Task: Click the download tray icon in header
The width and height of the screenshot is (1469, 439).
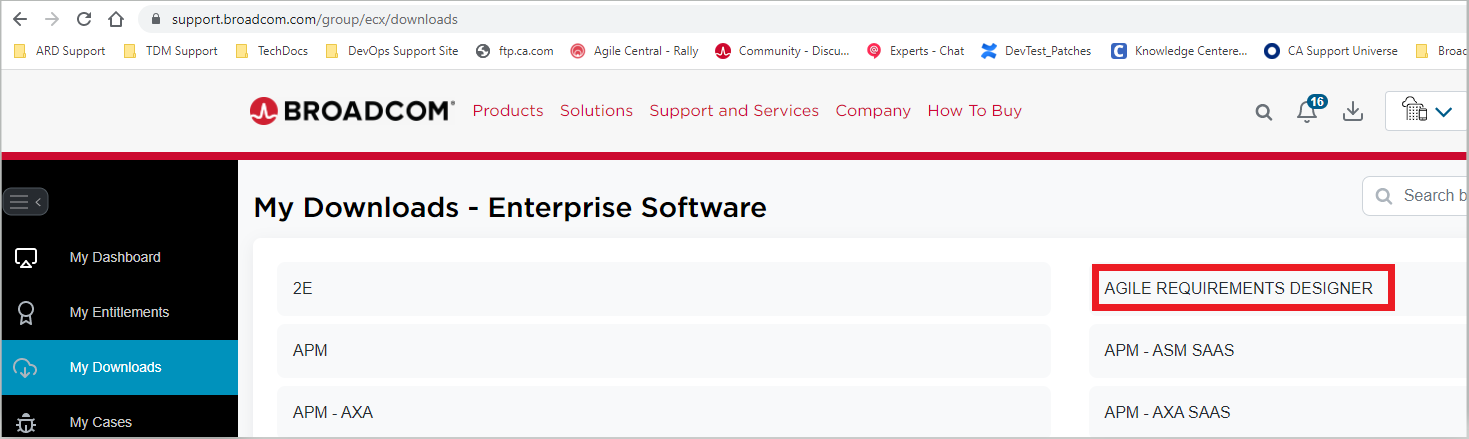Action: coord(1353,111)
